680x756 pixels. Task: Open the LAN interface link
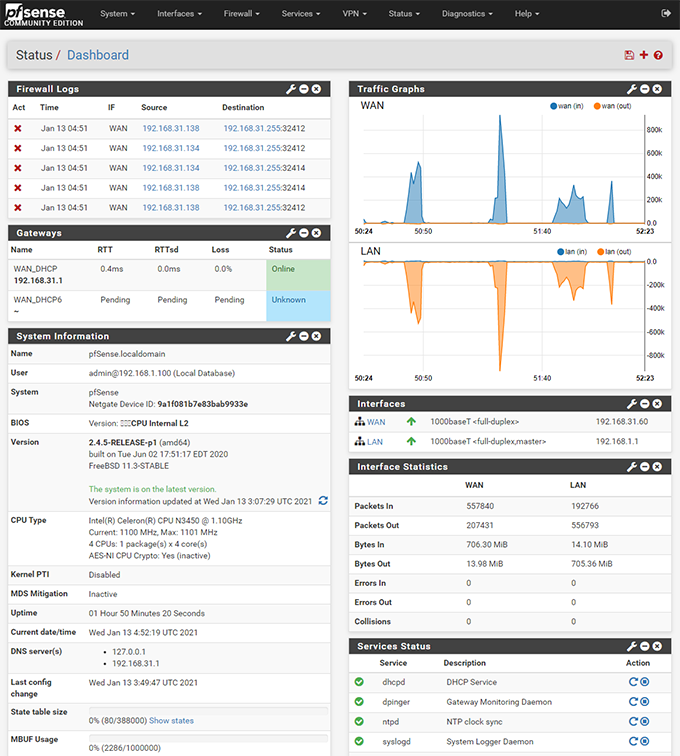click(375, 442)
